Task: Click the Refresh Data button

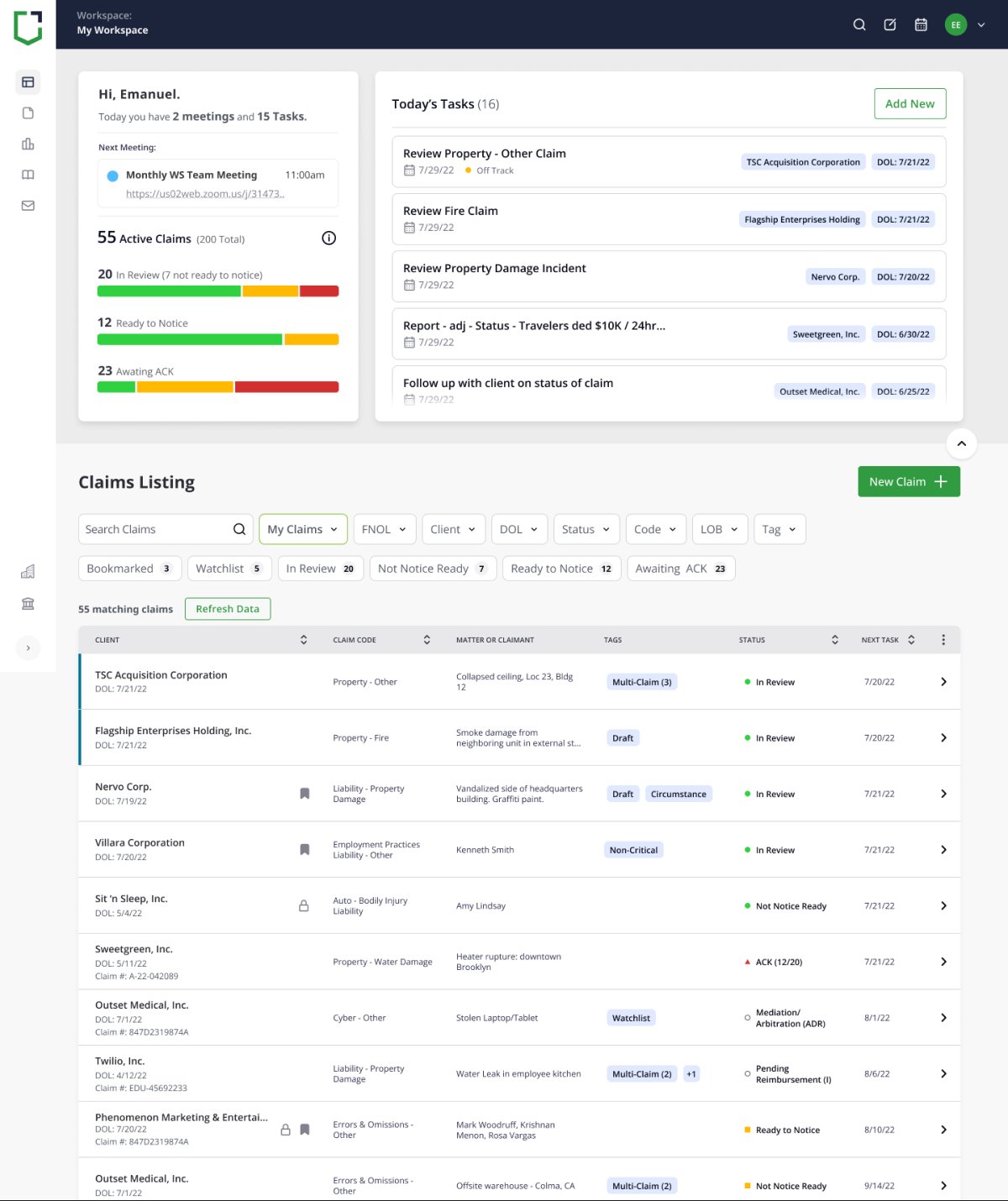Action: pos(228,609)
